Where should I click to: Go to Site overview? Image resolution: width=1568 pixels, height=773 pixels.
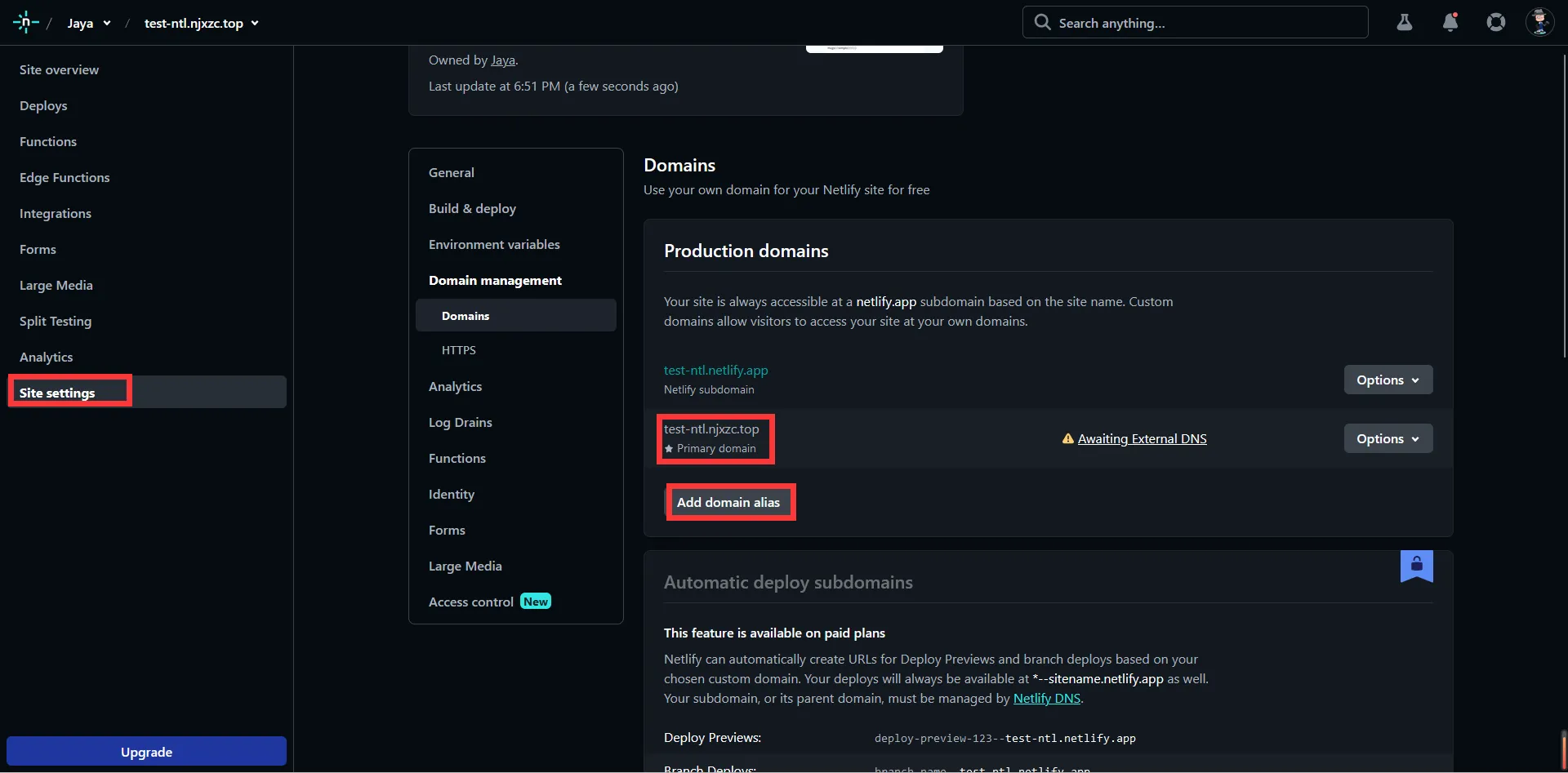tap(59, 70)
